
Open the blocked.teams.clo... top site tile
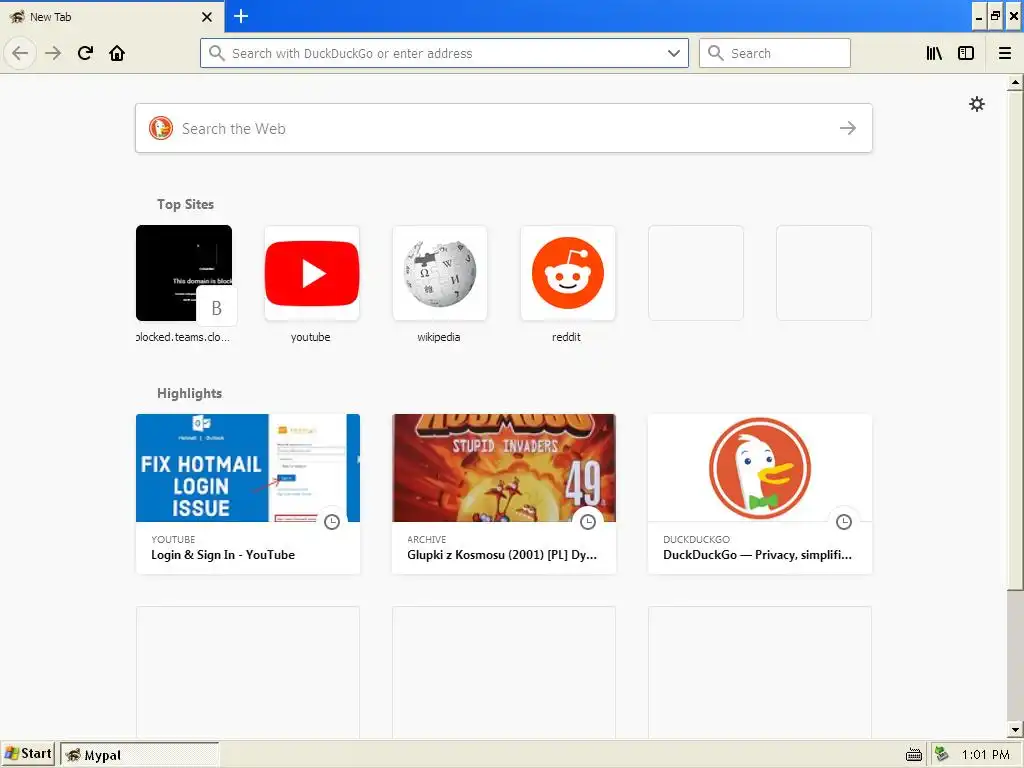tap(184, 273)
